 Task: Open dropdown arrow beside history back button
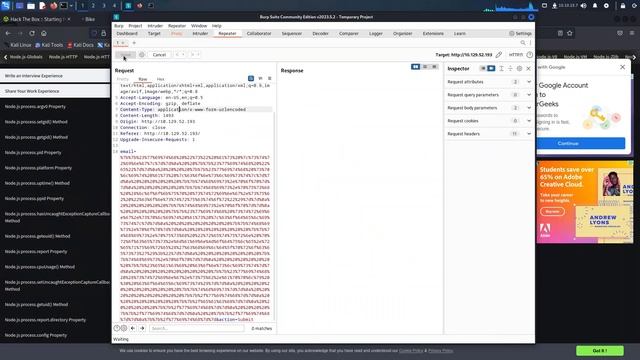(x=183, y=54)
